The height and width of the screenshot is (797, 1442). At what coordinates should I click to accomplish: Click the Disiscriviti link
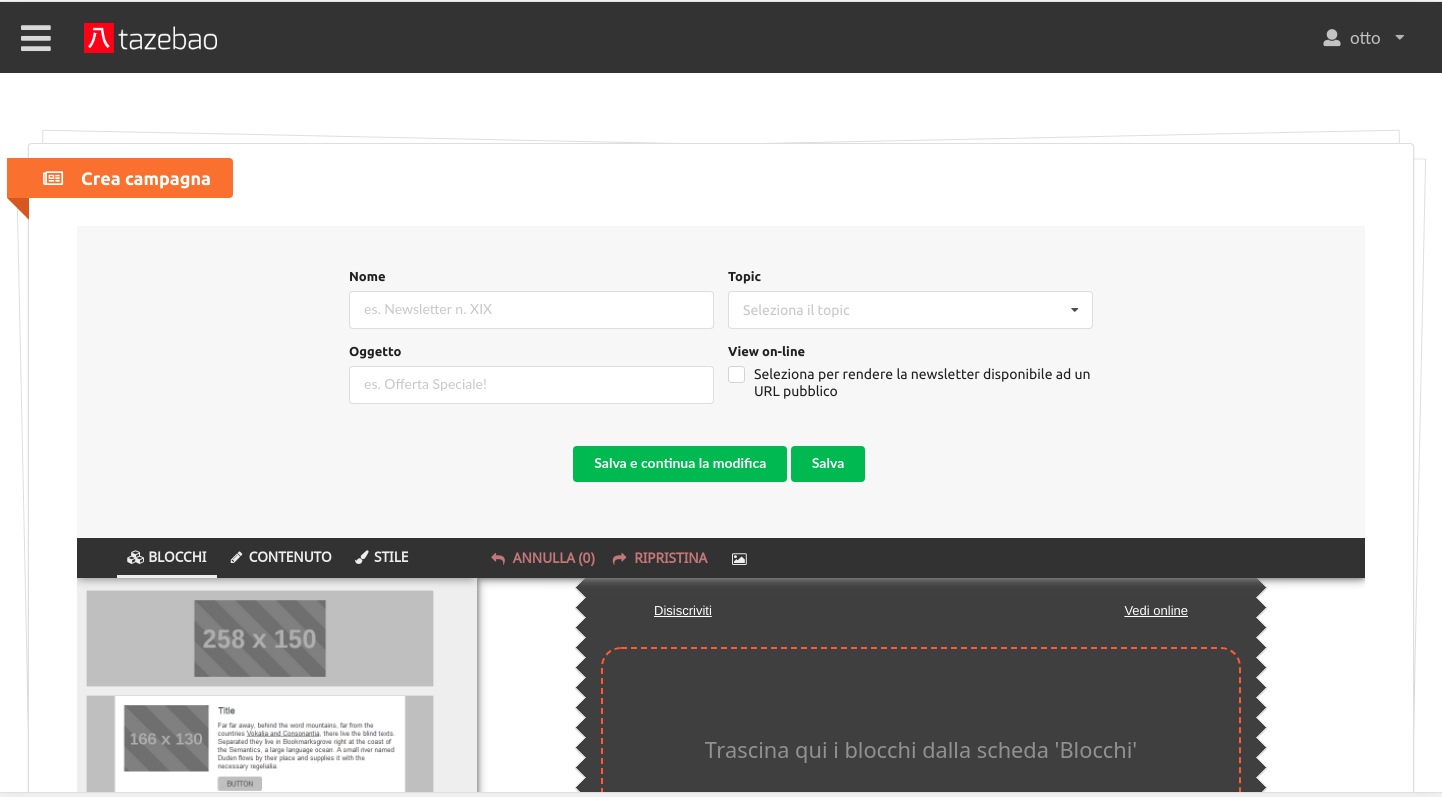coord(683,610)
